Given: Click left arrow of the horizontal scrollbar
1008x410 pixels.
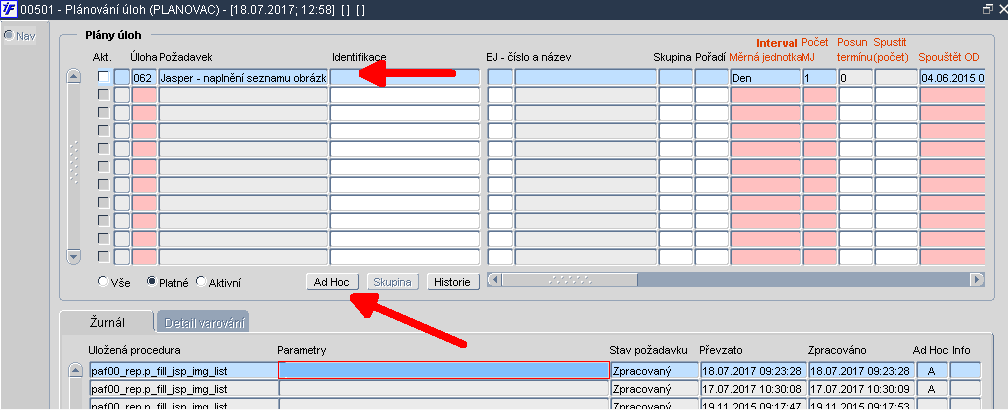Looking at the screenshot, I should click(x=495, y=280).
